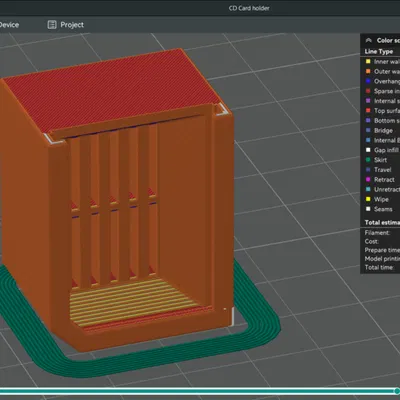Click the Wipe yellow swatch

tap(368, 199)
